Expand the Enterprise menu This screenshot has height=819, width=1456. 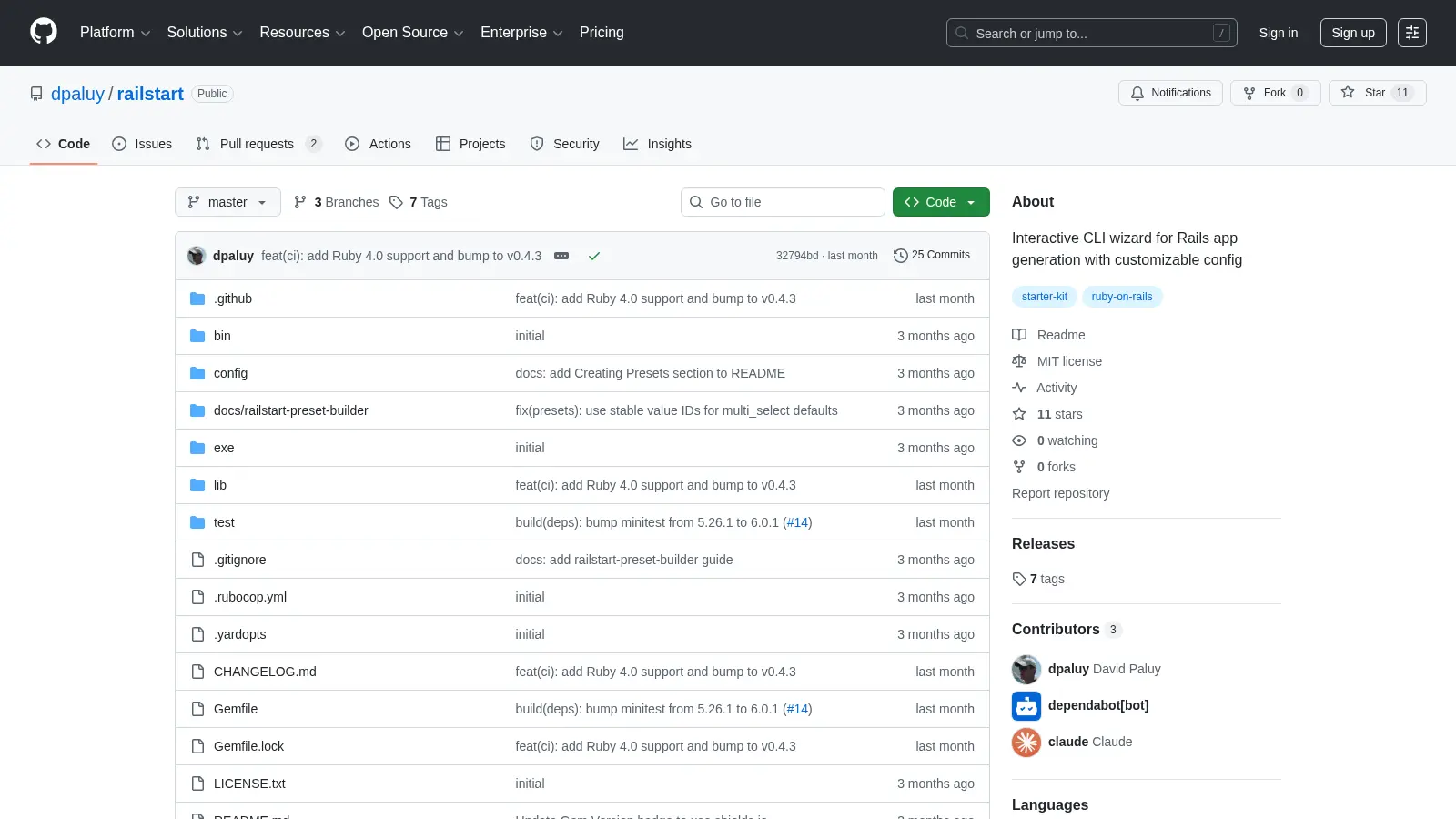pos(521,33)
